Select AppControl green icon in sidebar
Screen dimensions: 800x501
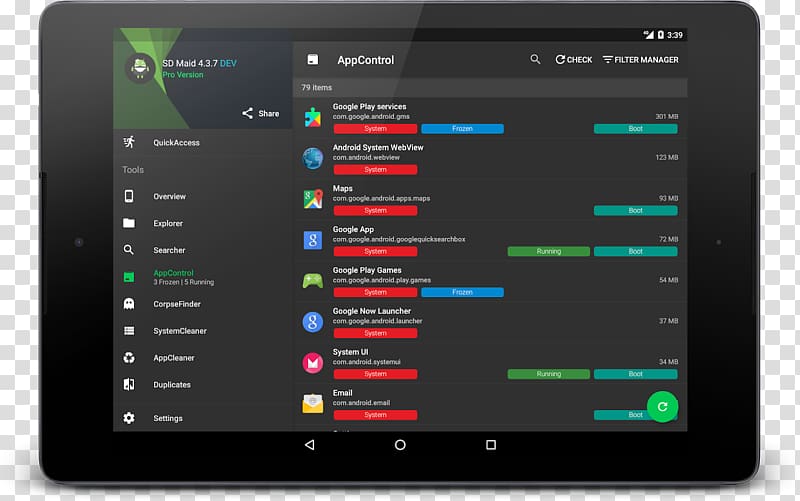tap(129, 277)
